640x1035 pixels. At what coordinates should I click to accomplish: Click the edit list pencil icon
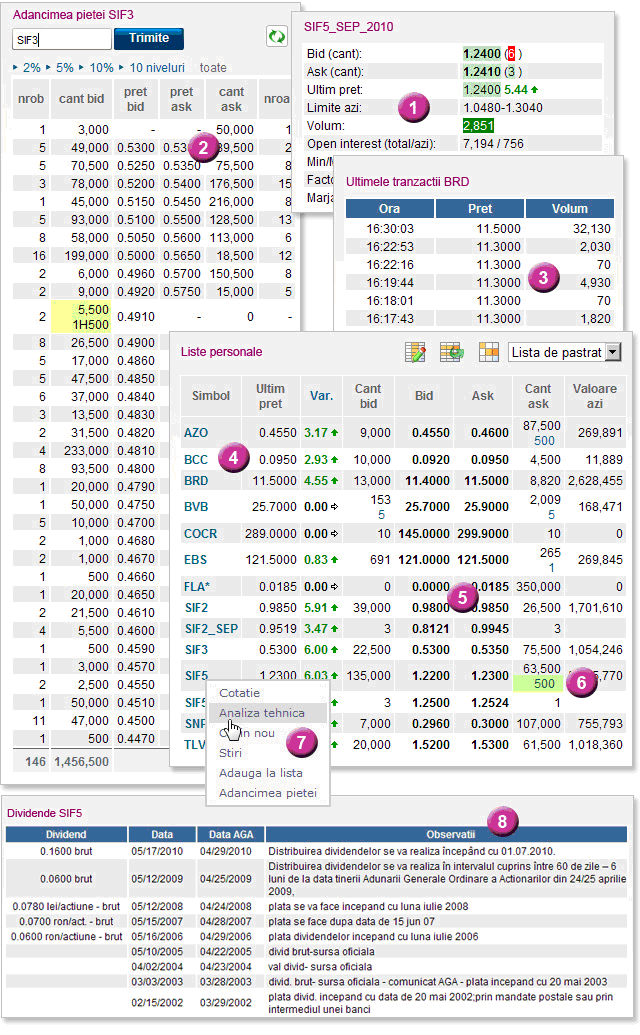[x=416, y=352]
